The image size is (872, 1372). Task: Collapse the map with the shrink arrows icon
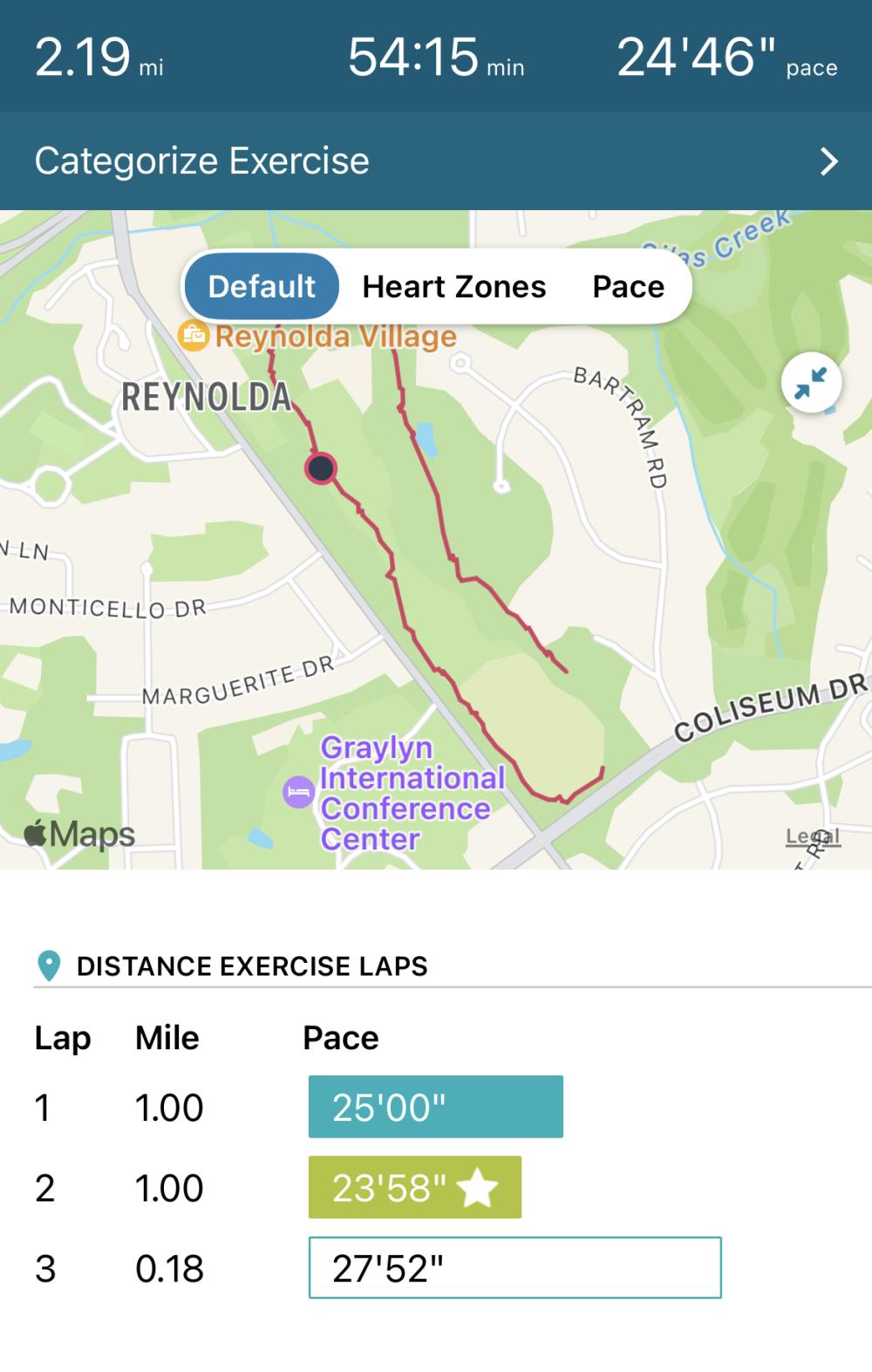point(811,383)
